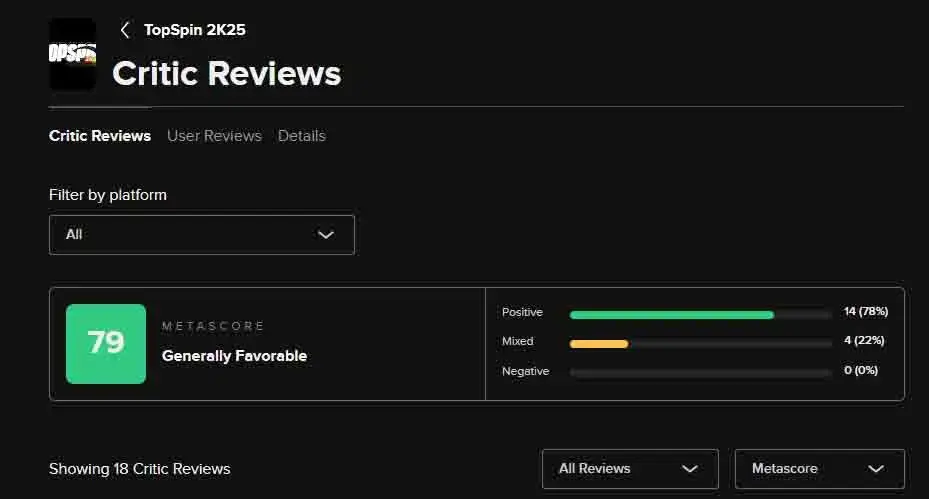Click the green 79 Metascore badge
Screen dimensions: 929x499
click(106, 344)
